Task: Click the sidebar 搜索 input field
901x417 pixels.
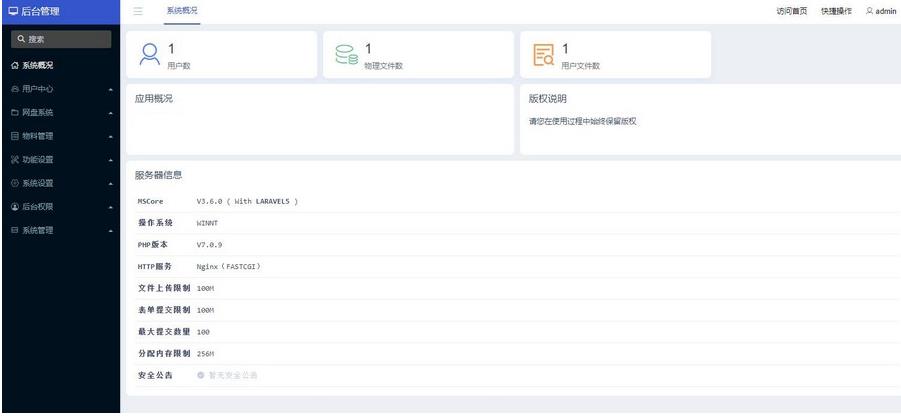Action: click(61, 39)
